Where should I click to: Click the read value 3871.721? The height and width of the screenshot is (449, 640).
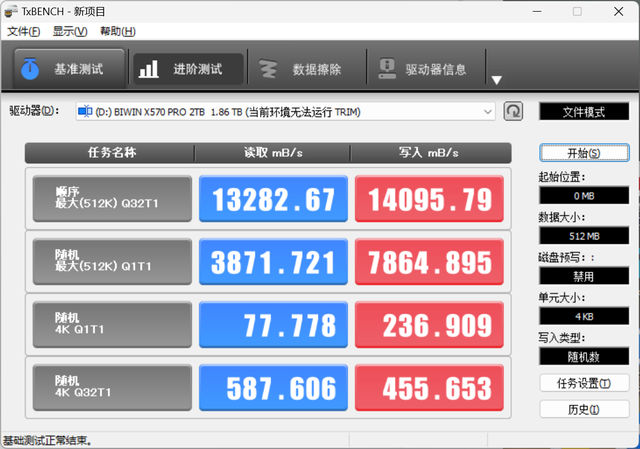tap(273, 262)
